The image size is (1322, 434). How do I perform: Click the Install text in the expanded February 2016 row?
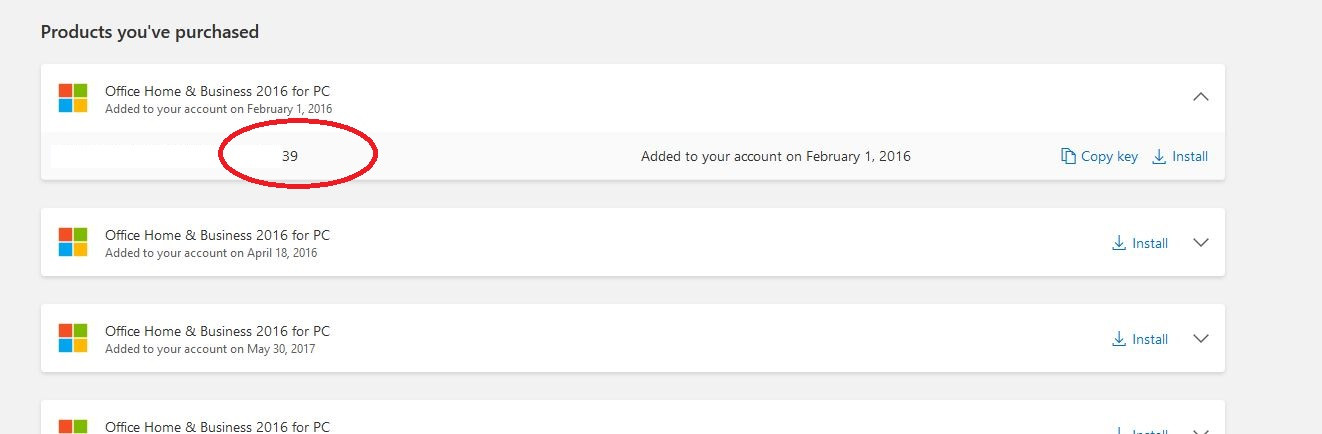tap(1190, 156)
